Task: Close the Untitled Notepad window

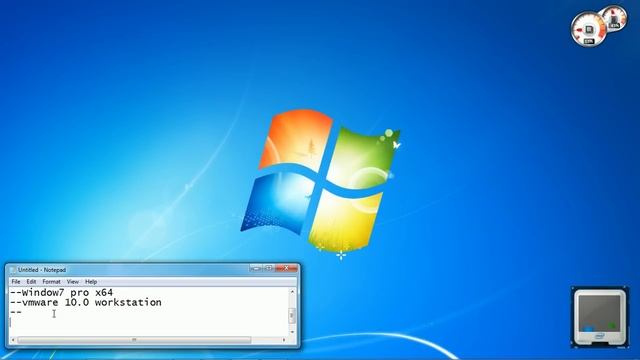Action: [286, 268]
